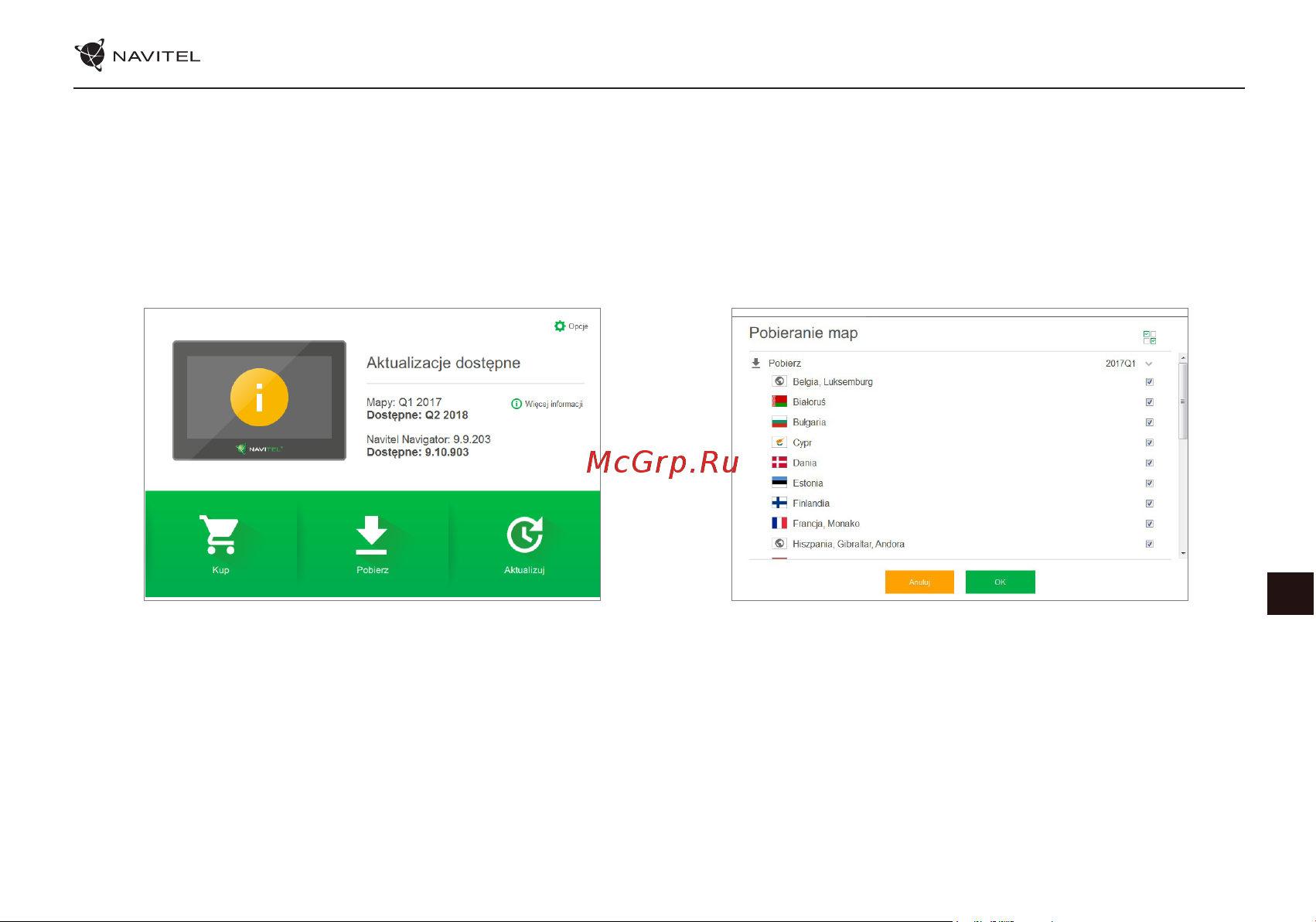Click the Dania flag icon
The height and width of the screenshot is (922, 1316).
click(779, 463)
